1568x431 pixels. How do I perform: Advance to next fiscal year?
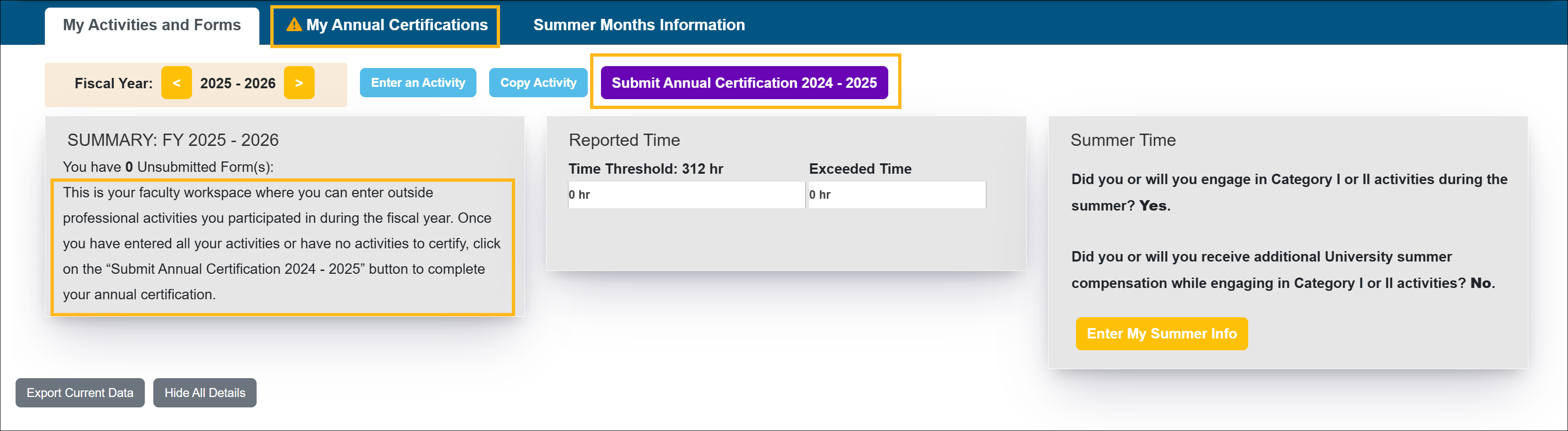click(299, 83)
